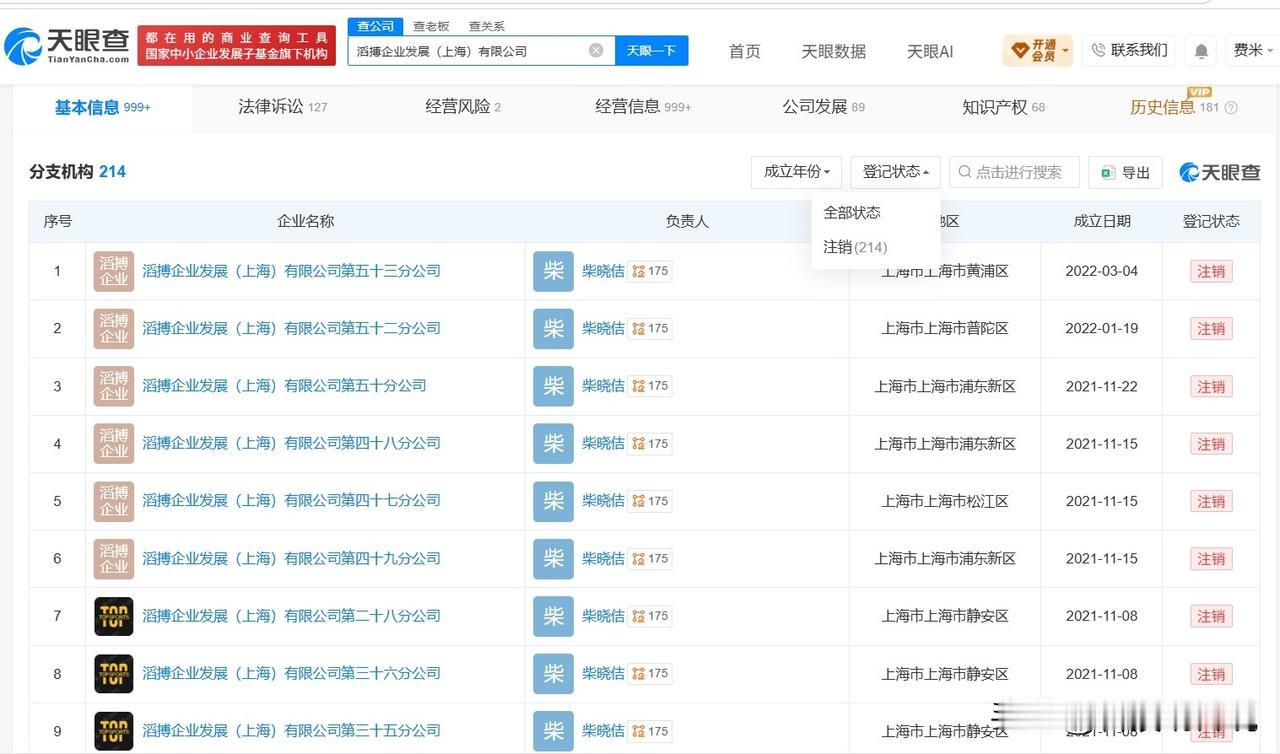Screen dimensions: 1280x754
Task: Open the 公司发展 tab
Action: pos(823,107)
